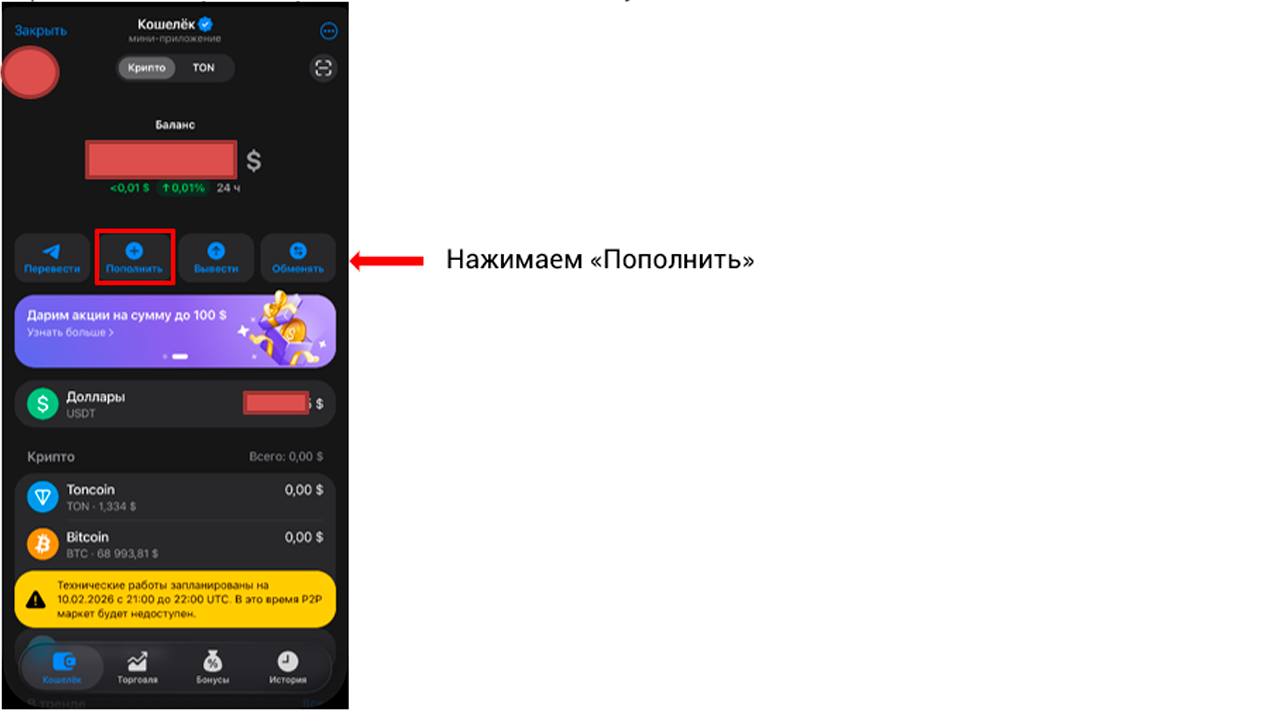
Task: Open the Доллары USDT balance row
Action: click(x=175, y=404)
